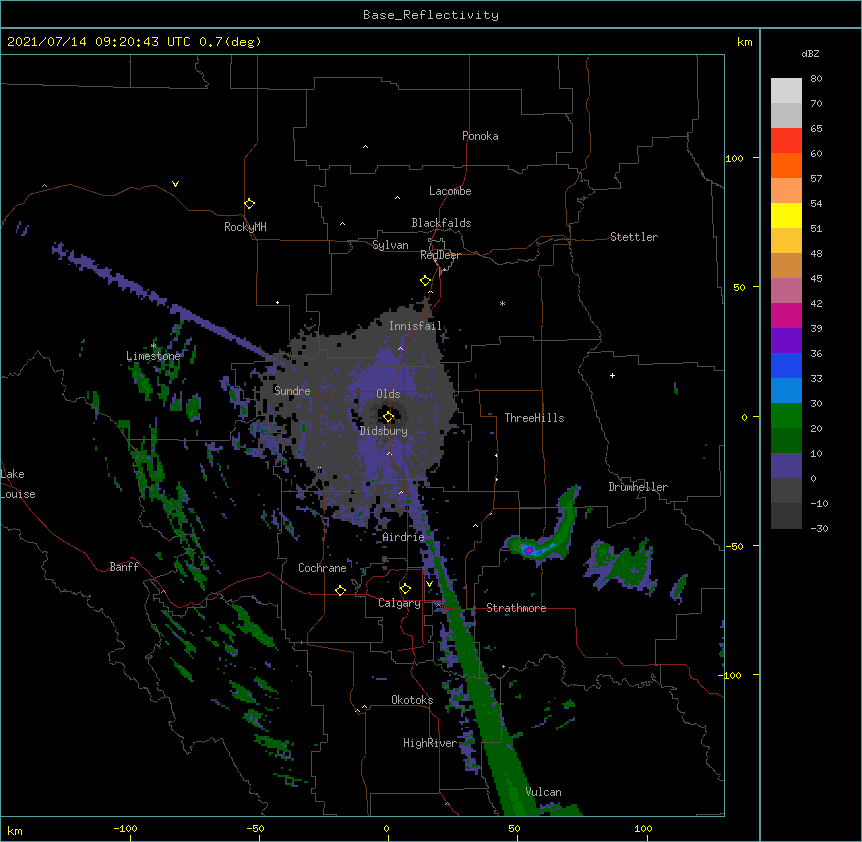Click the Stettler city label
Viewport: 862px width, 842px height.
[633, 237]
